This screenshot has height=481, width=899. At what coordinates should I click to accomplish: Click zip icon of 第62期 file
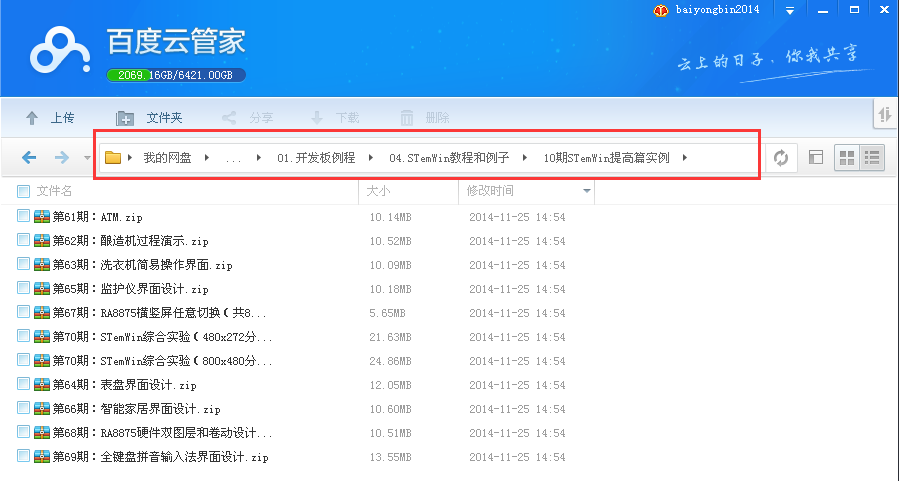pyautogui.click(x=42, y=241)
